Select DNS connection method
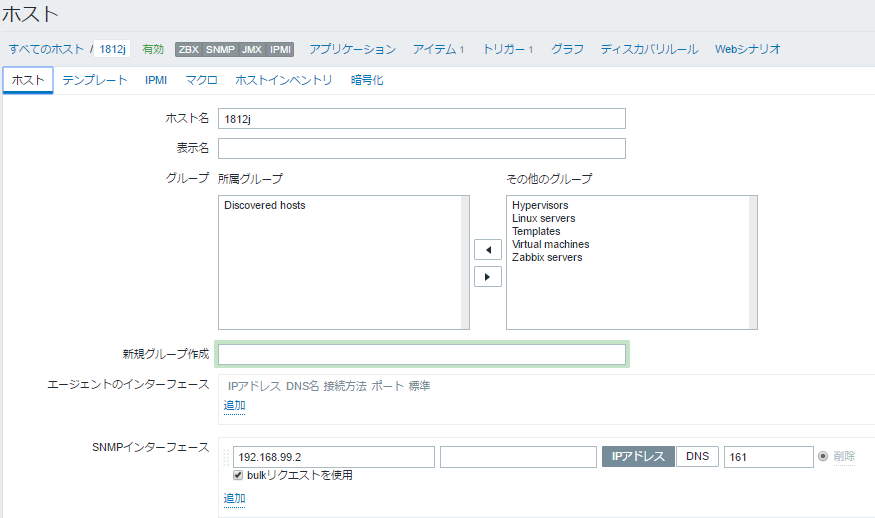This screenshot has height=518, width=875. 698,456
